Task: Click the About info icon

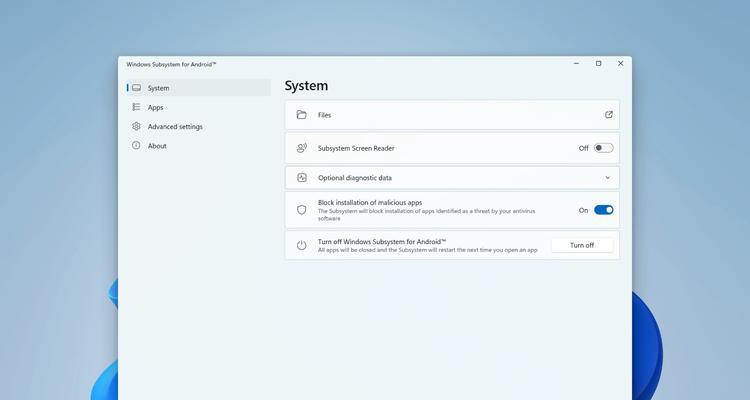Action: point(136,145)
